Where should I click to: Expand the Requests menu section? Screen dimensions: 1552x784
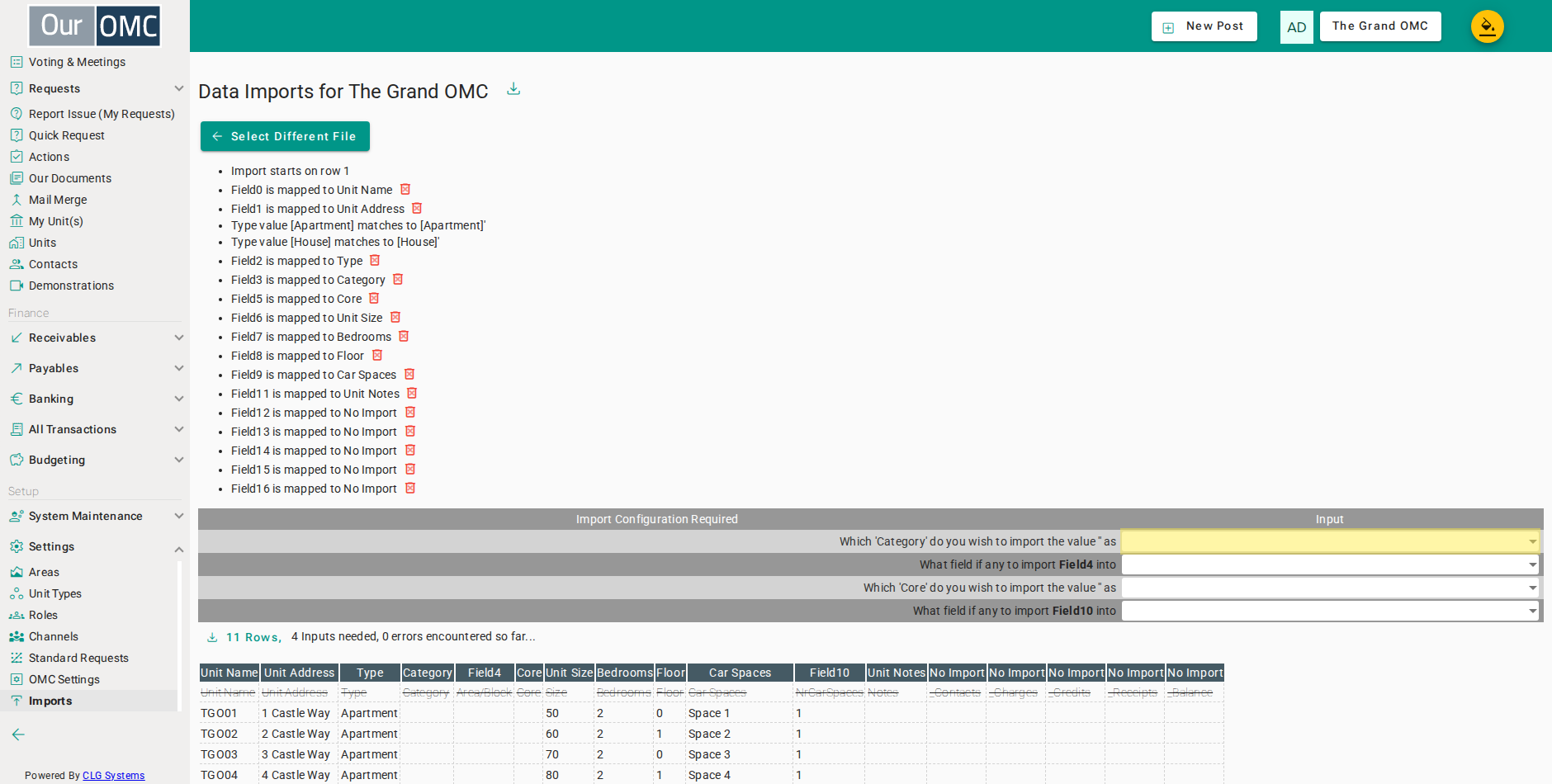pyautogui.click(x=96, y=88)
